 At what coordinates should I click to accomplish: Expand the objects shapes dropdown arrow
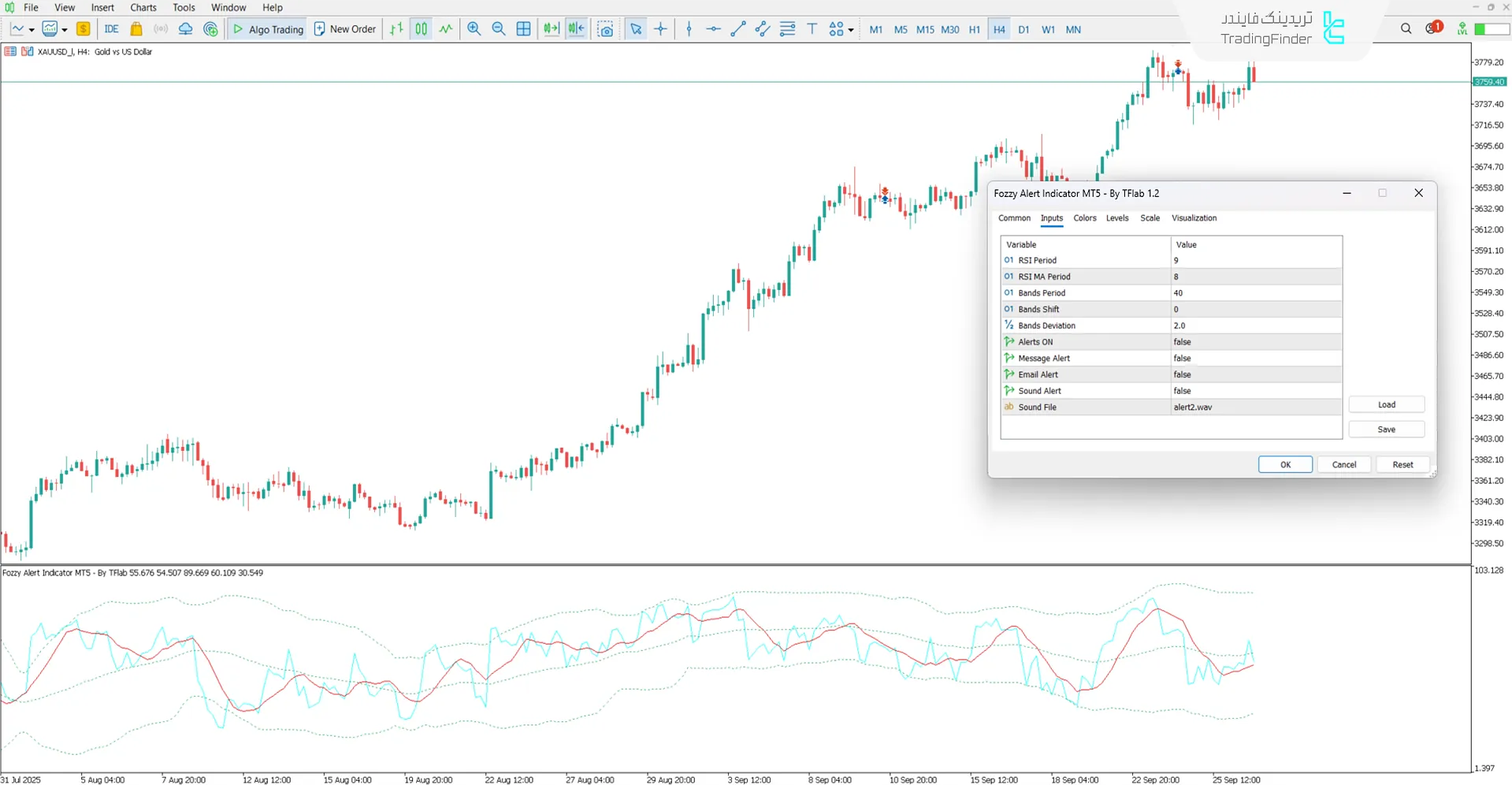pos(851,30)
